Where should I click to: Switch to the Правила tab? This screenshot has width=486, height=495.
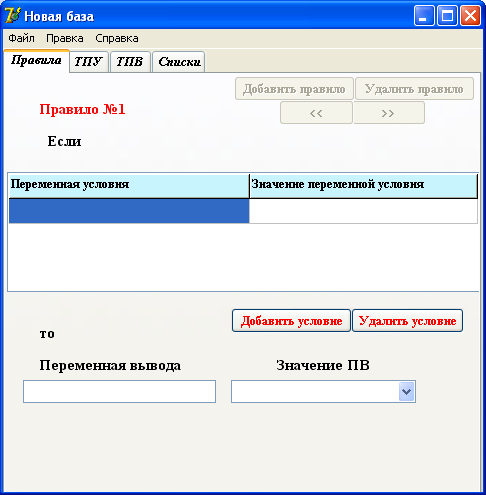36,61
